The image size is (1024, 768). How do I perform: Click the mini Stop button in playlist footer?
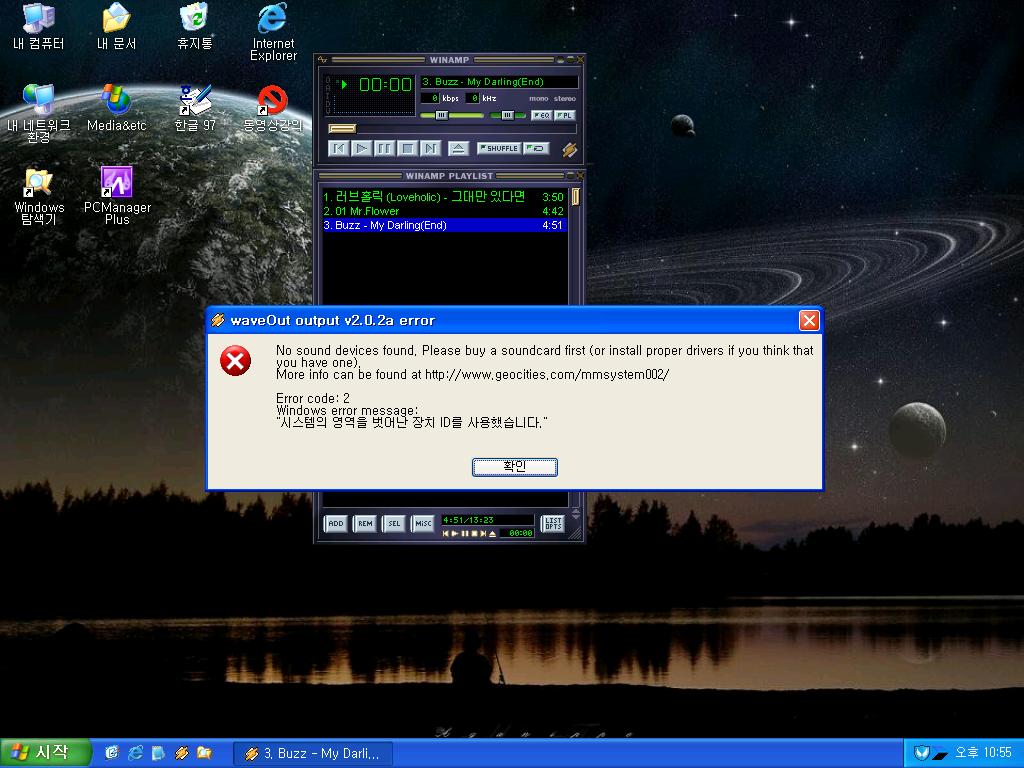pos(473,534)
